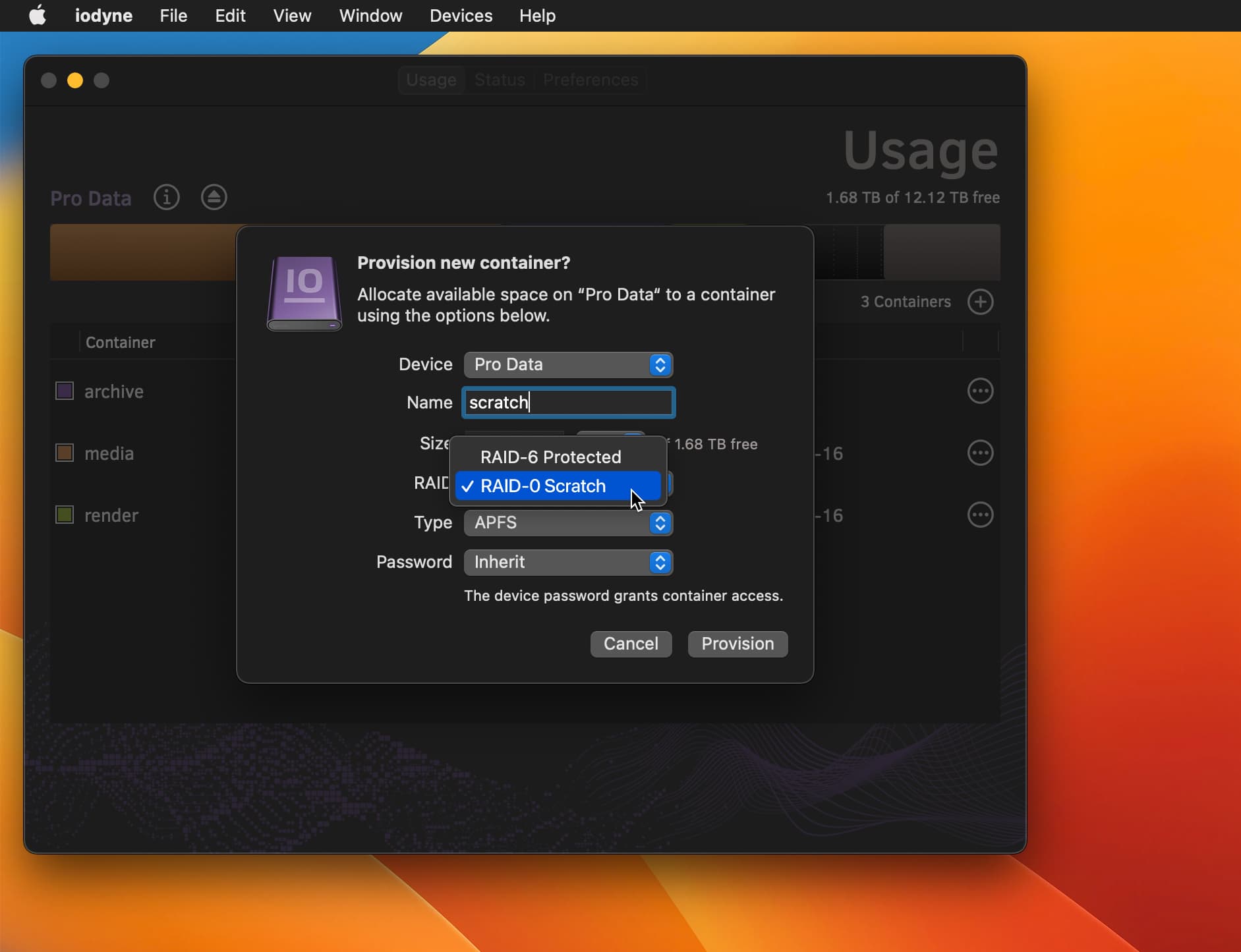Eject the Pro Data device
The width and height of the screenshot is (1241, 952).
point(214,197)
